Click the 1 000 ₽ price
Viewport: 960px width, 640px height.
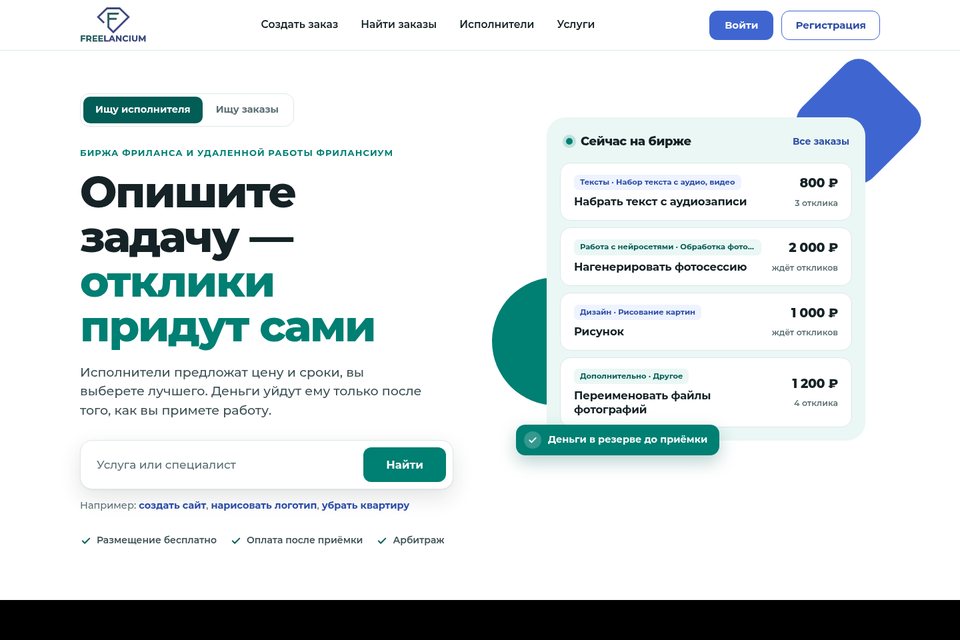click(x=814, y=313)
